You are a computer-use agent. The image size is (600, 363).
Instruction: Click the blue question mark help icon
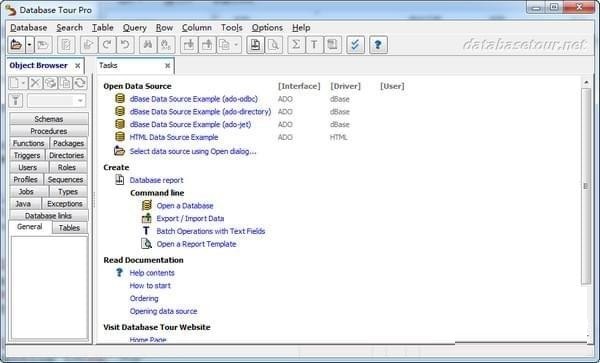378,45
